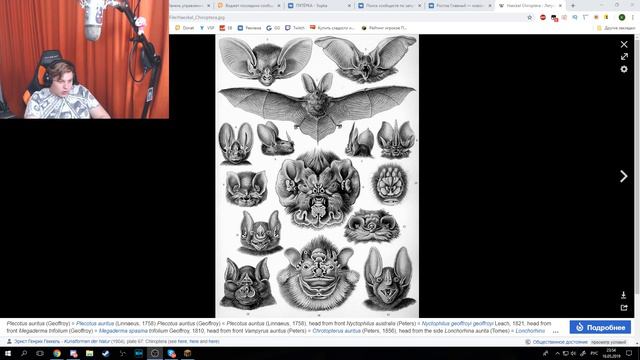Expand the Другие закладки bookmarks folder
640x360 pixels.
pyautogui.click(x=616, y=28)
